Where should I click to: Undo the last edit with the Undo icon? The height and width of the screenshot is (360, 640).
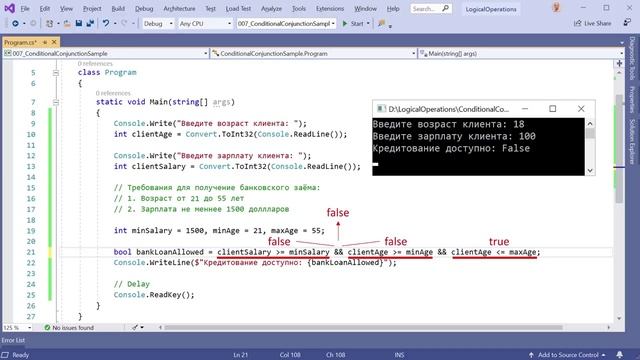click(106, 24)
